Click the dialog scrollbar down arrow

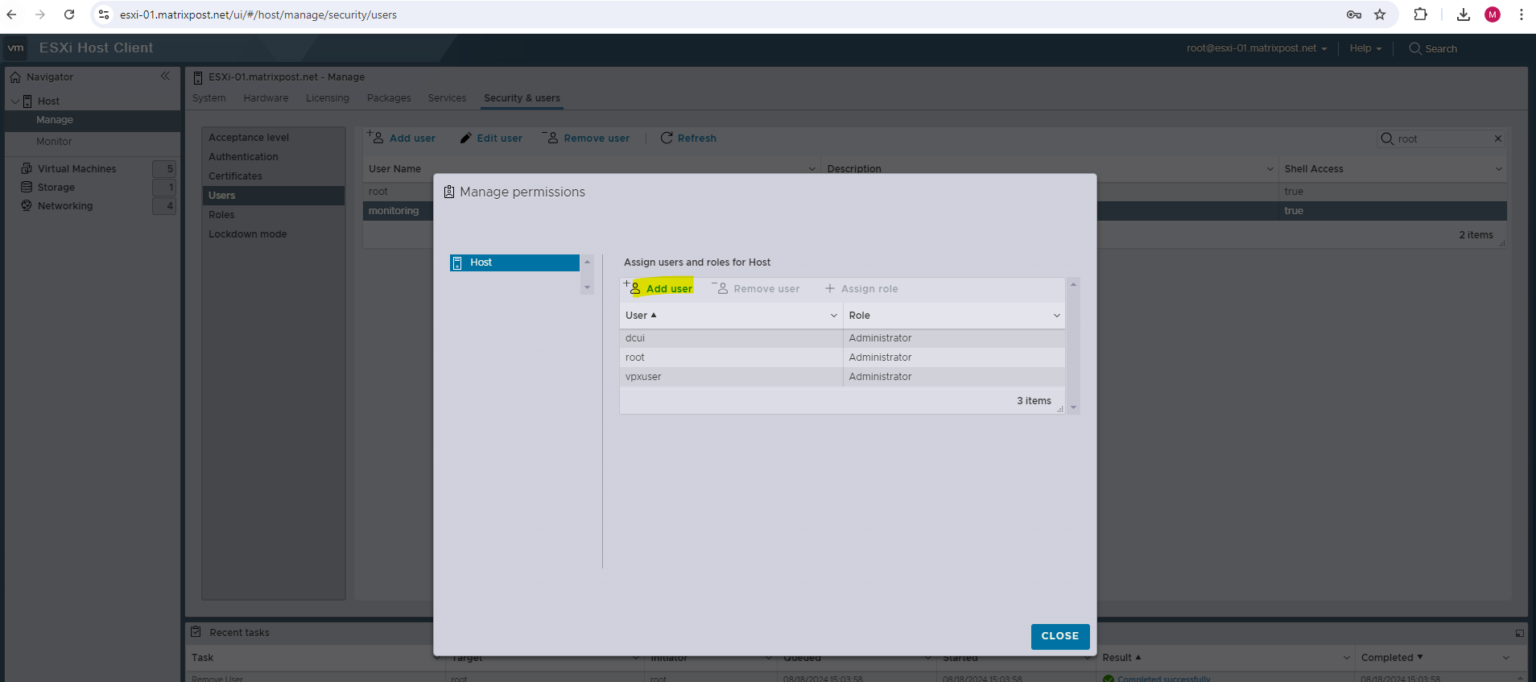1072,407
